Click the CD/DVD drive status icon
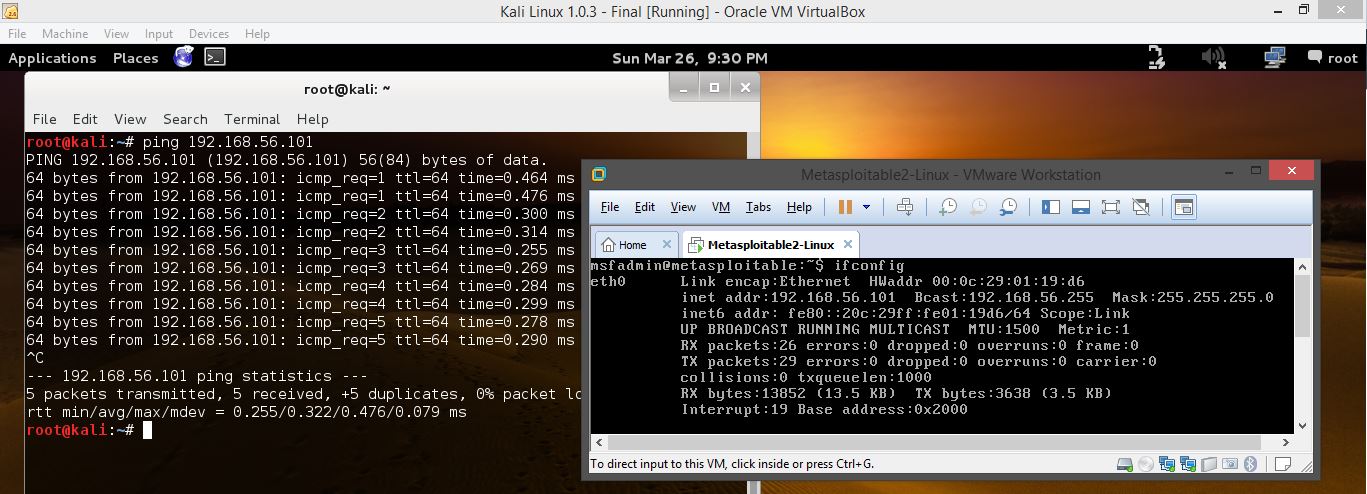Viewport: 1367px width, 494px height. [1146, 464]
